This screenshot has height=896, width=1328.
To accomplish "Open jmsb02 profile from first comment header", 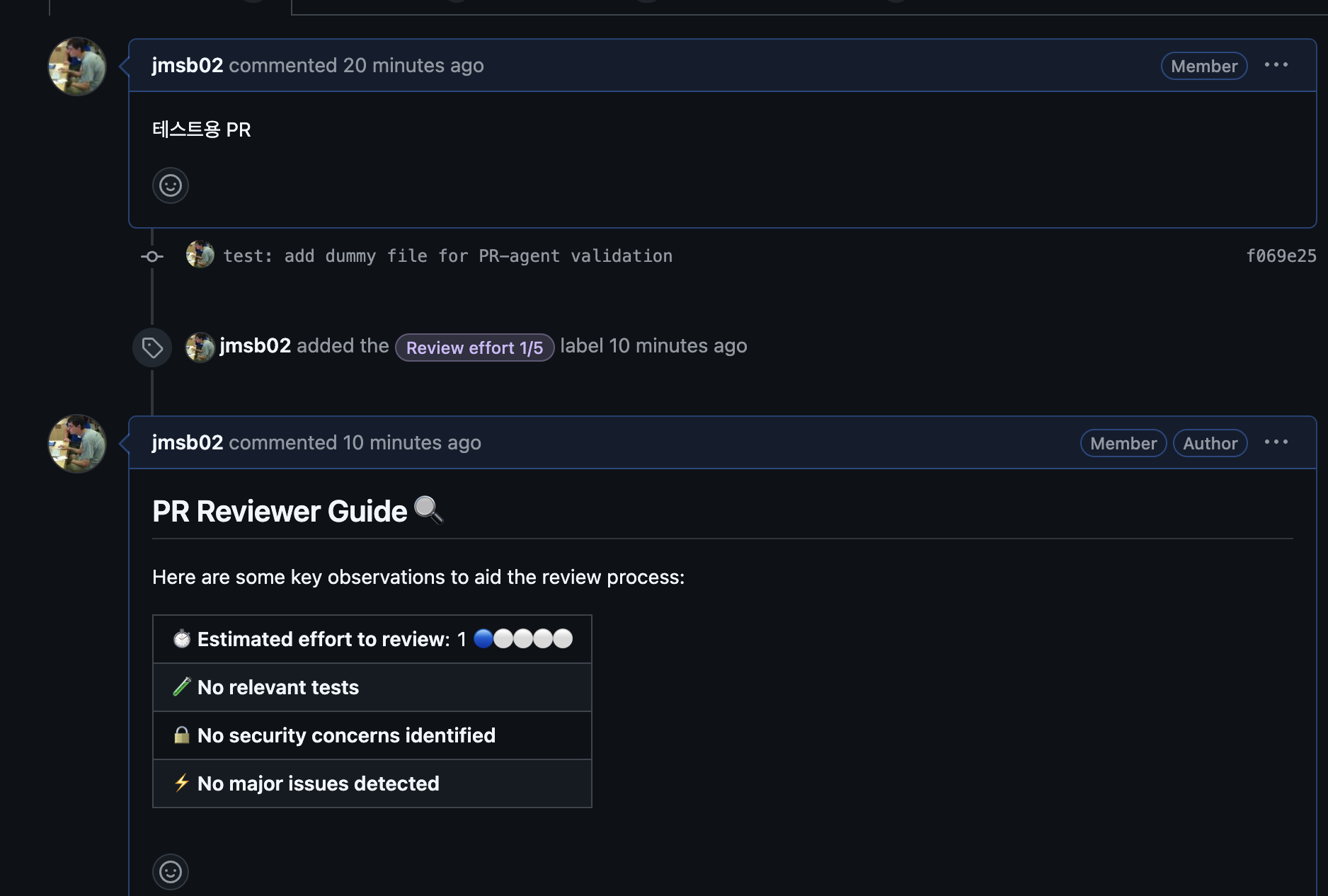I will [188, 65].
